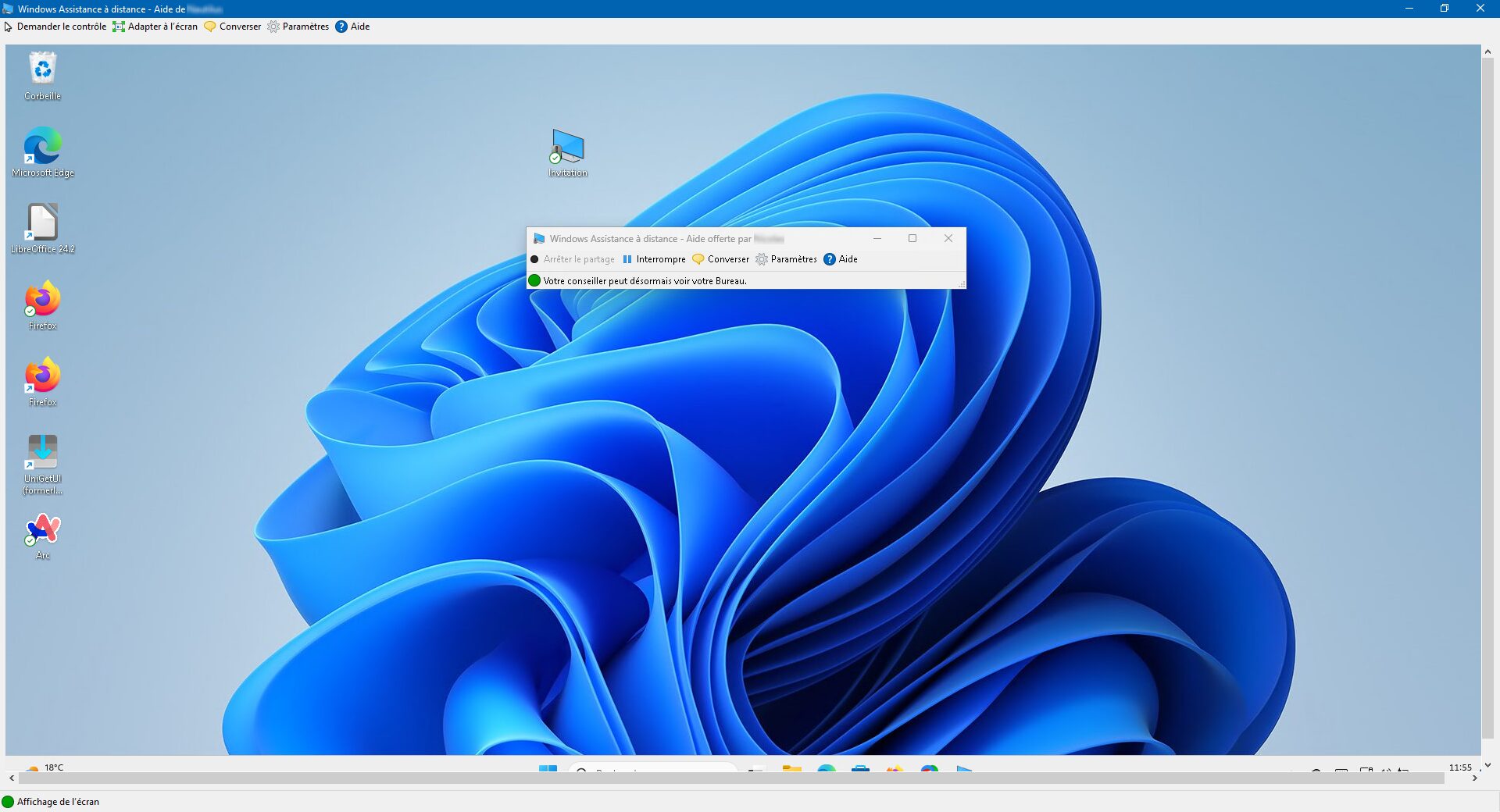Open Paramètres in the inner assistance window
Viewport: 1500px width, 812px height.
[786, 259]
